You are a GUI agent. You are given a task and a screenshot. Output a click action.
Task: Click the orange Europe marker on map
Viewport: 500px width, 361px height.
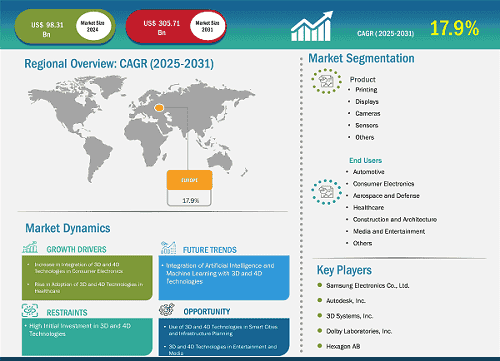(x=159, y=108)
